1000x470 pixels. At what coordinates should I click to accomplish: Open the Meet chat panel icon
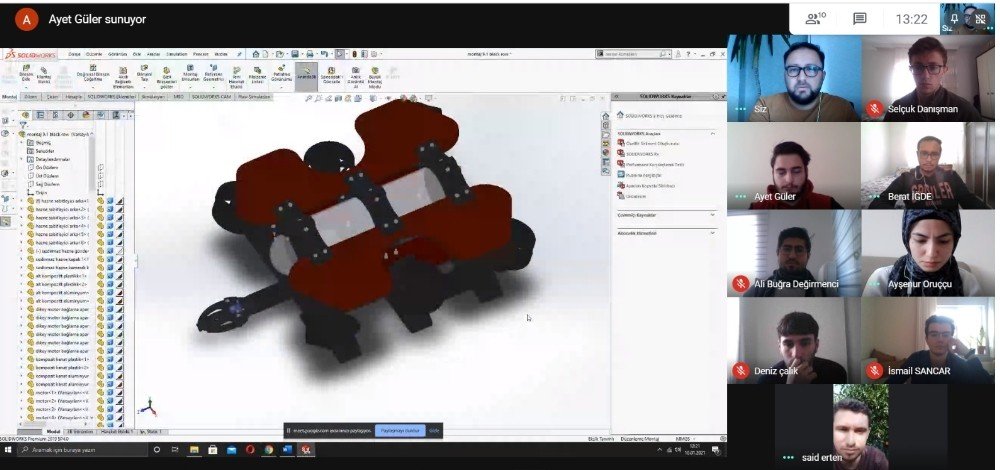click(860, 19)
